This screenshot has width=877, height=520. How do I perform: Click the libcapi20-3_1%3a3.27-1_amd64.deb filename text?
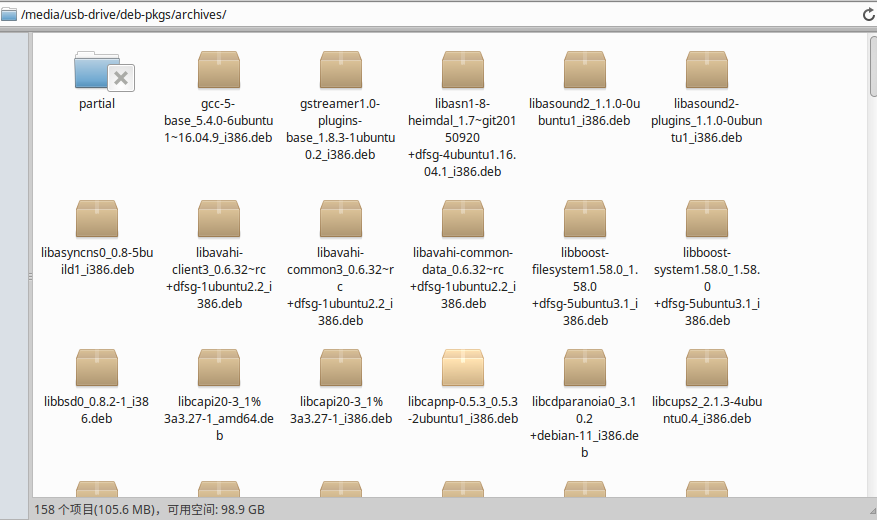[x=219, y=418]
